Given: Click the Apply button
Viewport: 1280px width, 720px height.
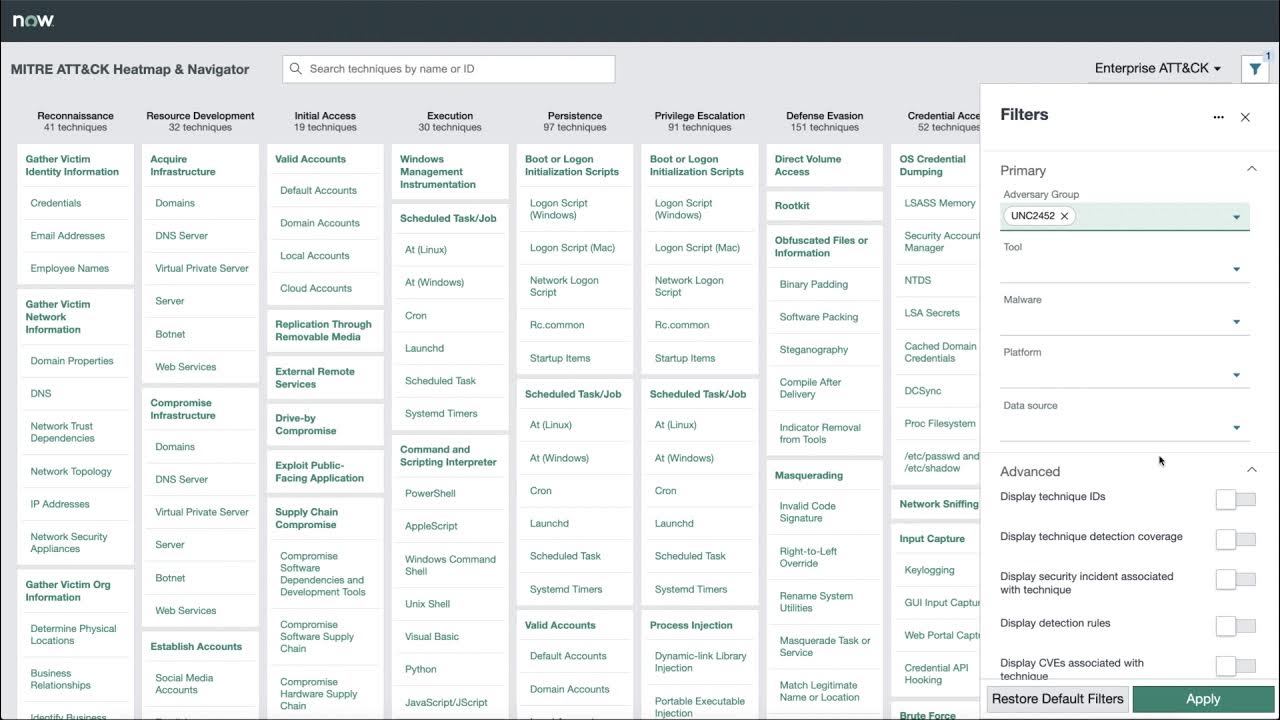Looking at the screenshot, I should tap(1203, 698).
